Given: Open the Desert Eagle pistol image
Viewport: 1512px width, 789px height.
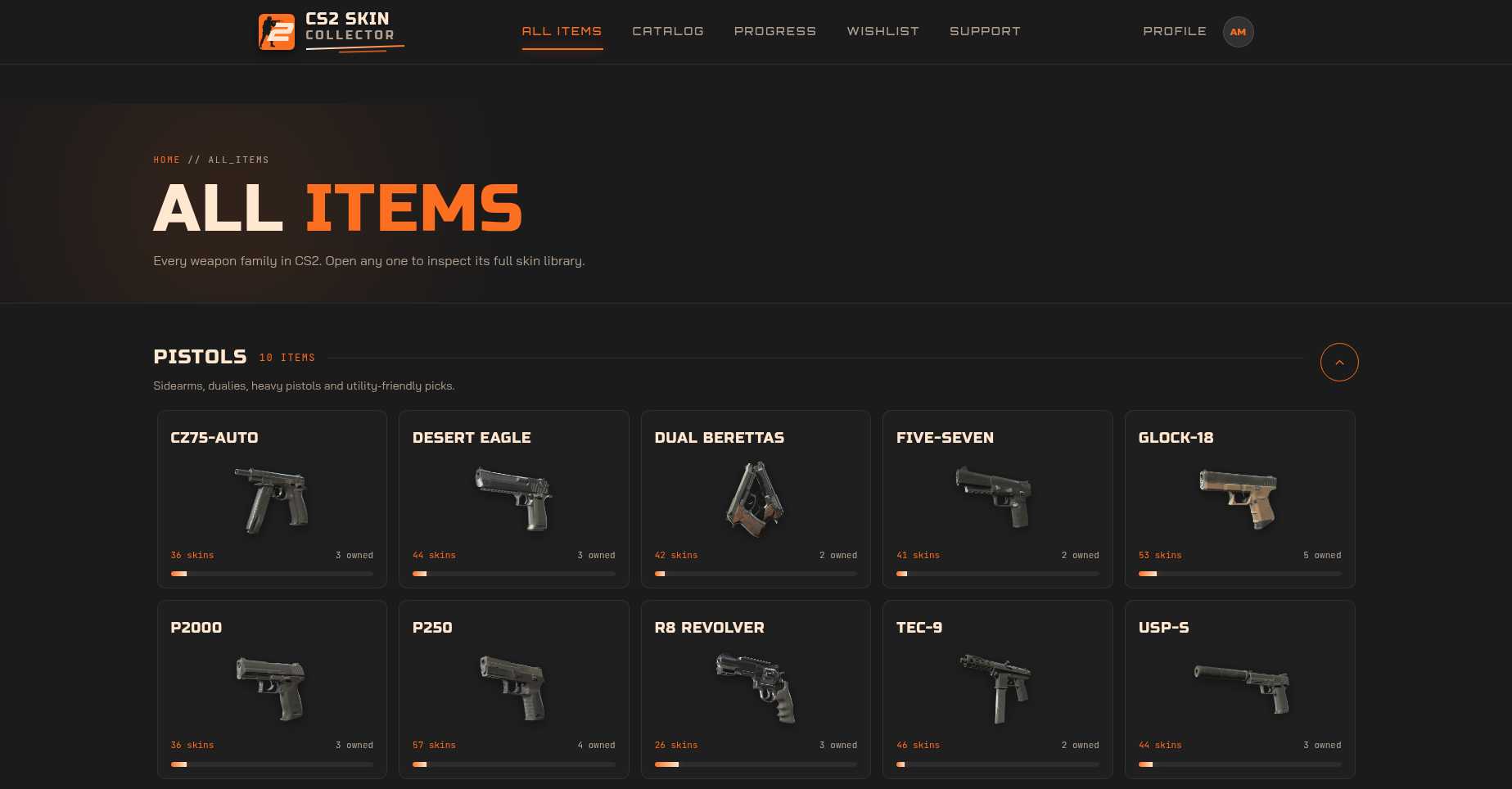Looking at the screenshot, I should pos(514,498).
